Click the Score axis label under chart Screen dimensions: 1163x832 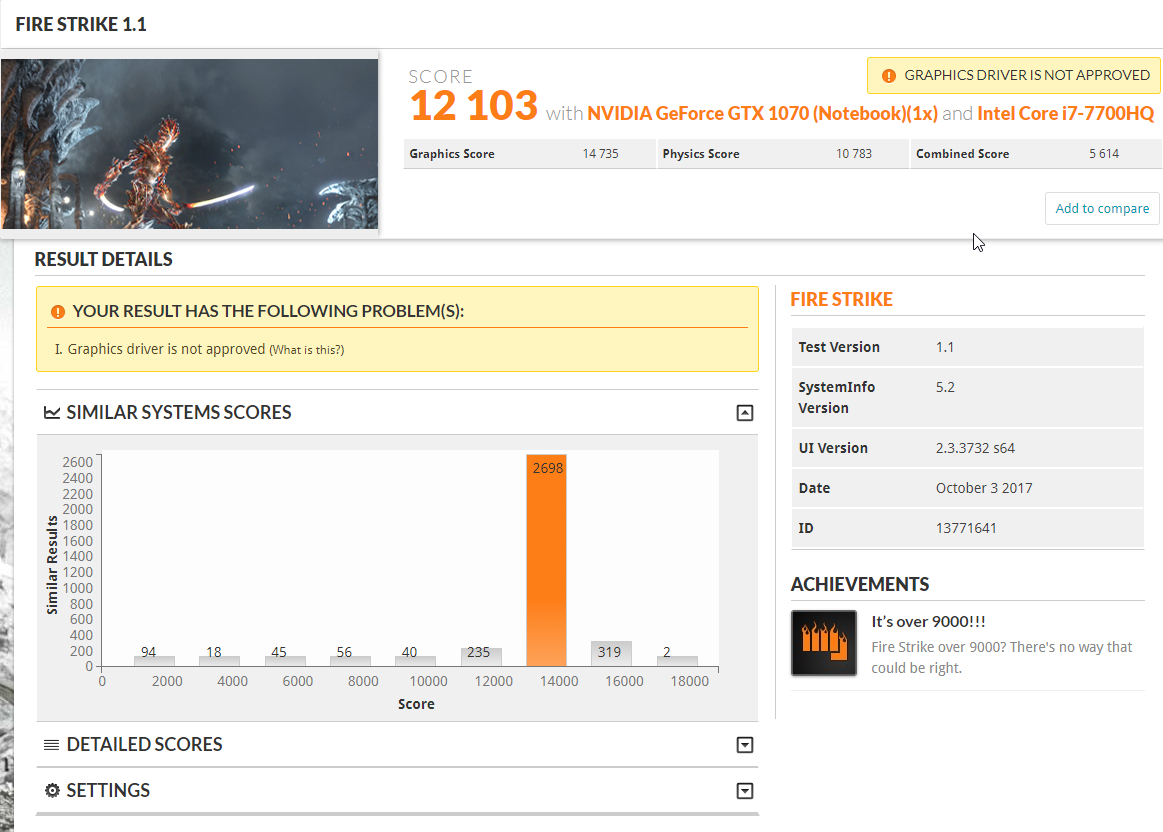click(x=416, y=704)
